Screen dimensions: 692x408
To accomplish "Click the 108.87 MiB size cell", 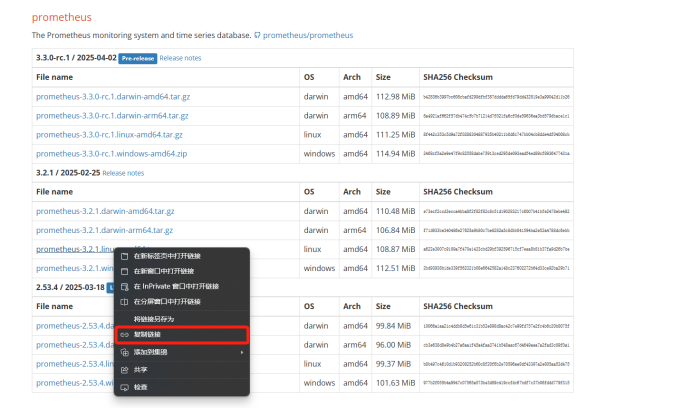I will coord(395,249).
